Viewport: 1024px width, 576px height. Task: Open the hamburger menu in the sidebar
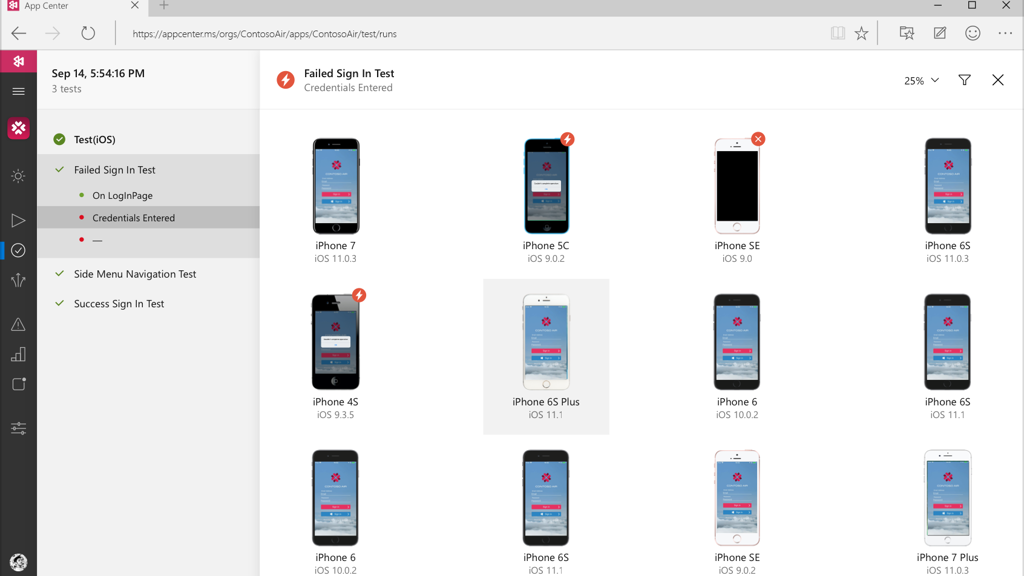click(18, 91)
